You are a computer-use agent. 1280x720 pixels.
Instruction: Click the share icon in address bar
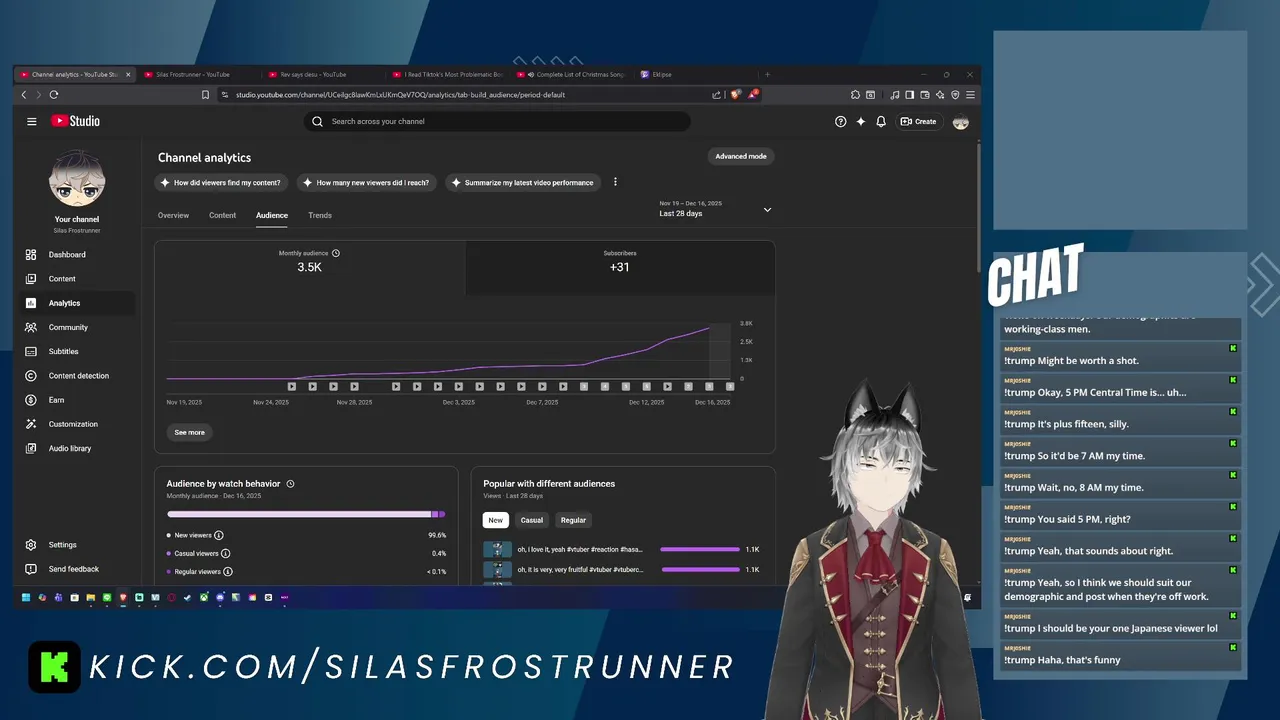716,95
